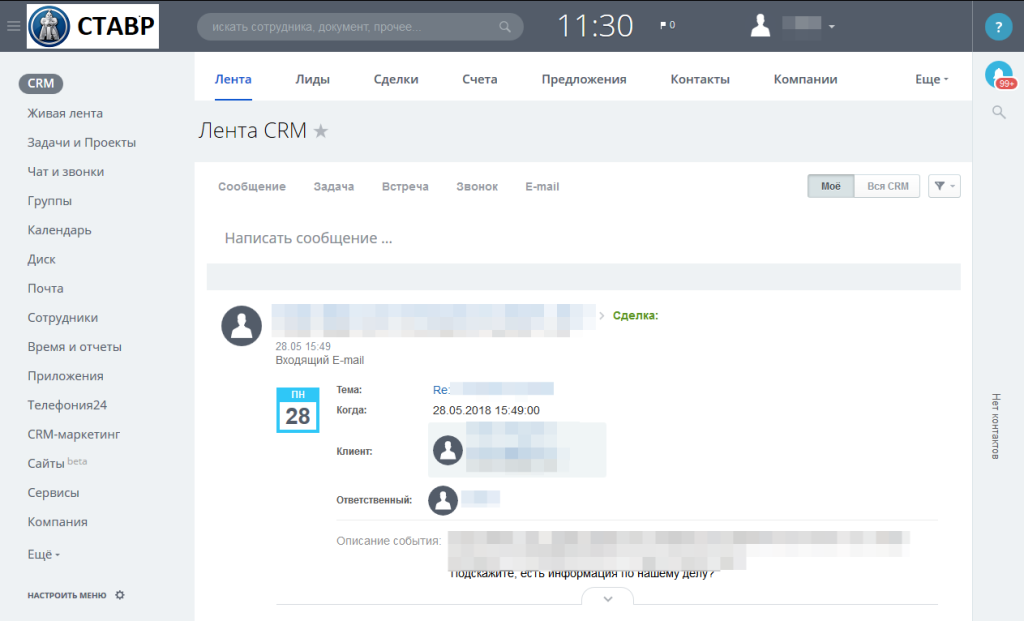Viewport: 1024px width, 621px height.
Task: Select the Звонок post type
Action: pos(477,186)
